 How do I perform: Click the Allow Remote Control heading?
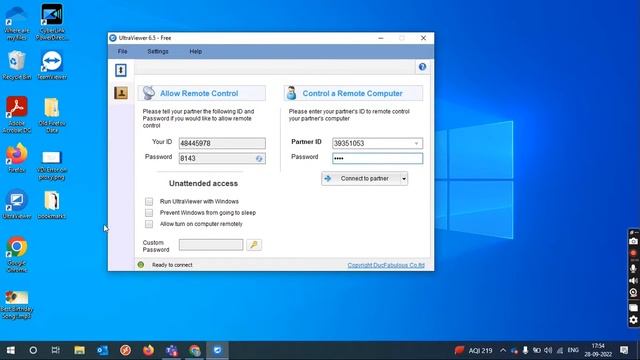(199, 93)
